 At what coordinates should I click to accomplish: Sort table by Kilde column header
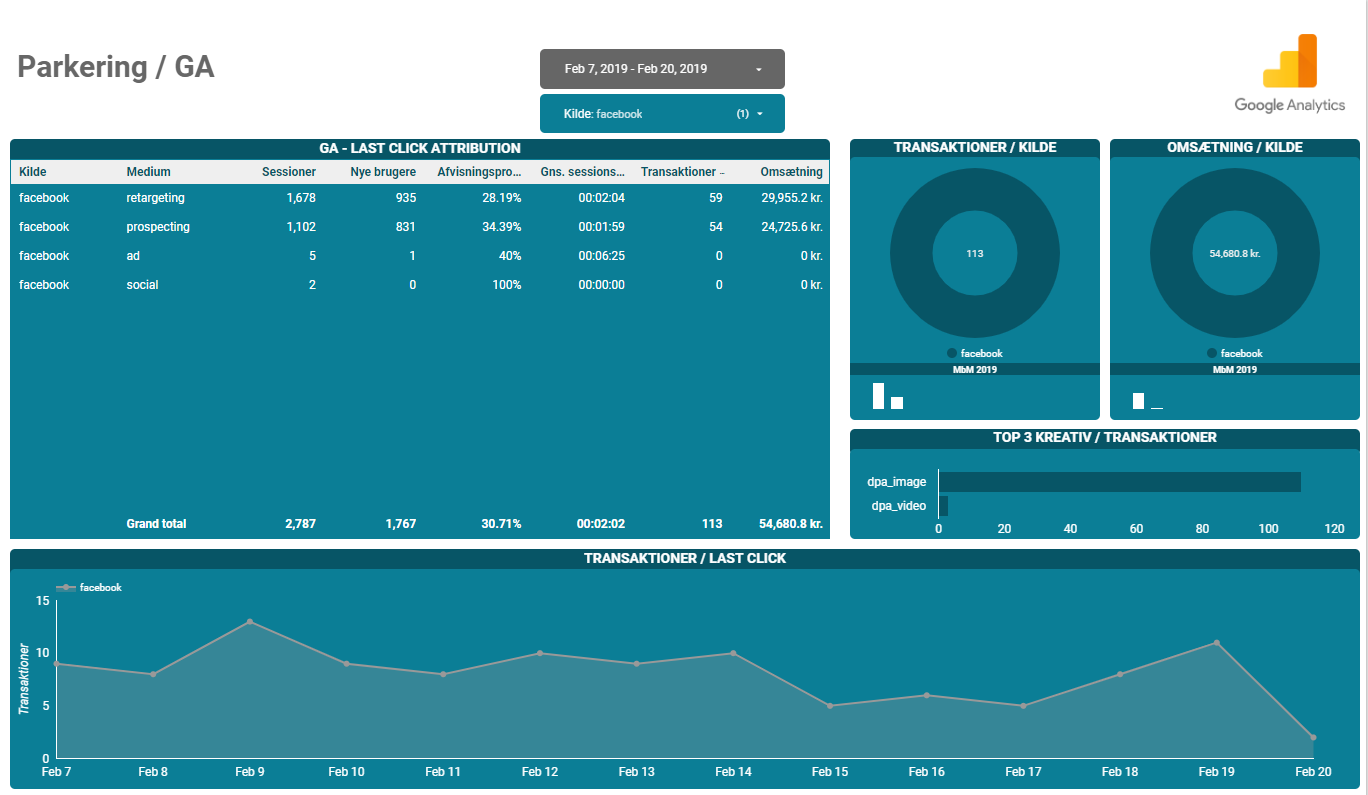33,172
